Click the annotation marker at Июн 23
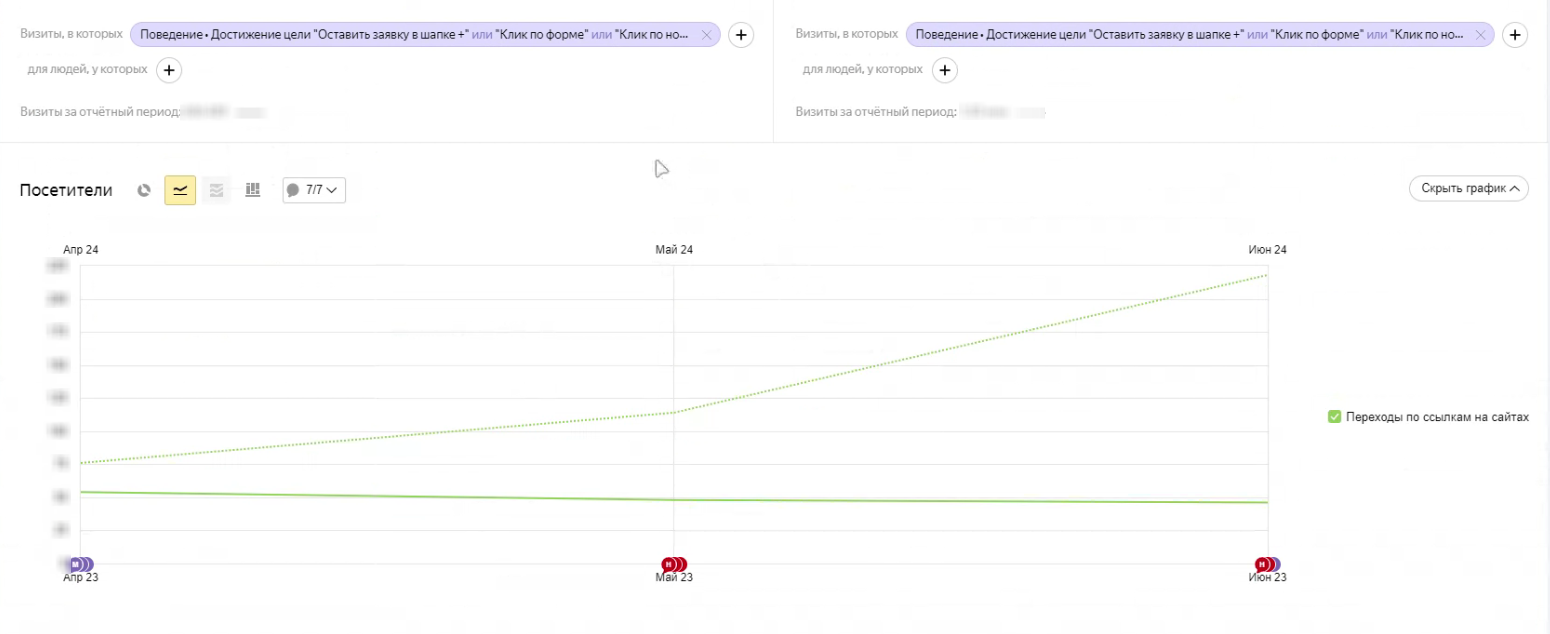Viewport: 1550px width, 634px height. 1264,565
